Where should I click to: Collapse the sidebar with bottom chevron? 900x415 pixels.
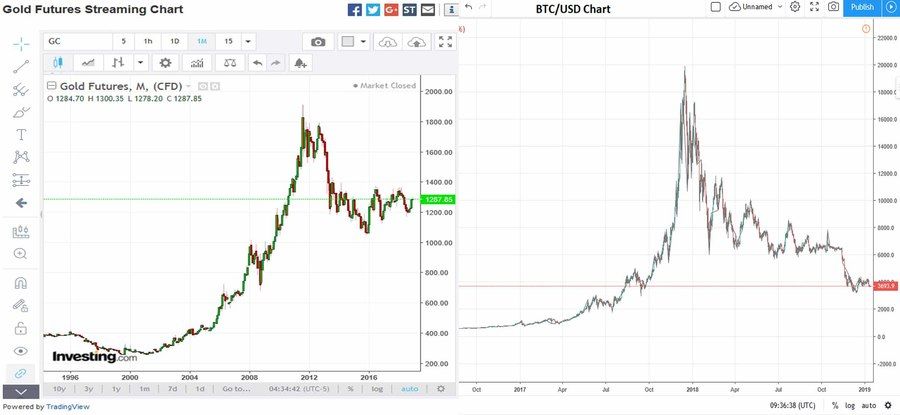click(x=21, y=391)
